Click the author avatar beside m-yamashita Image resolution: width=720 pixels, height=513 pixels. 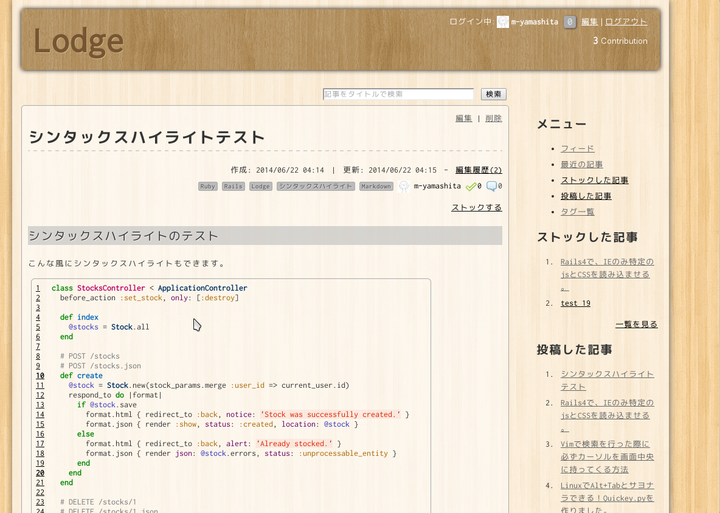[x=404, y=186]
